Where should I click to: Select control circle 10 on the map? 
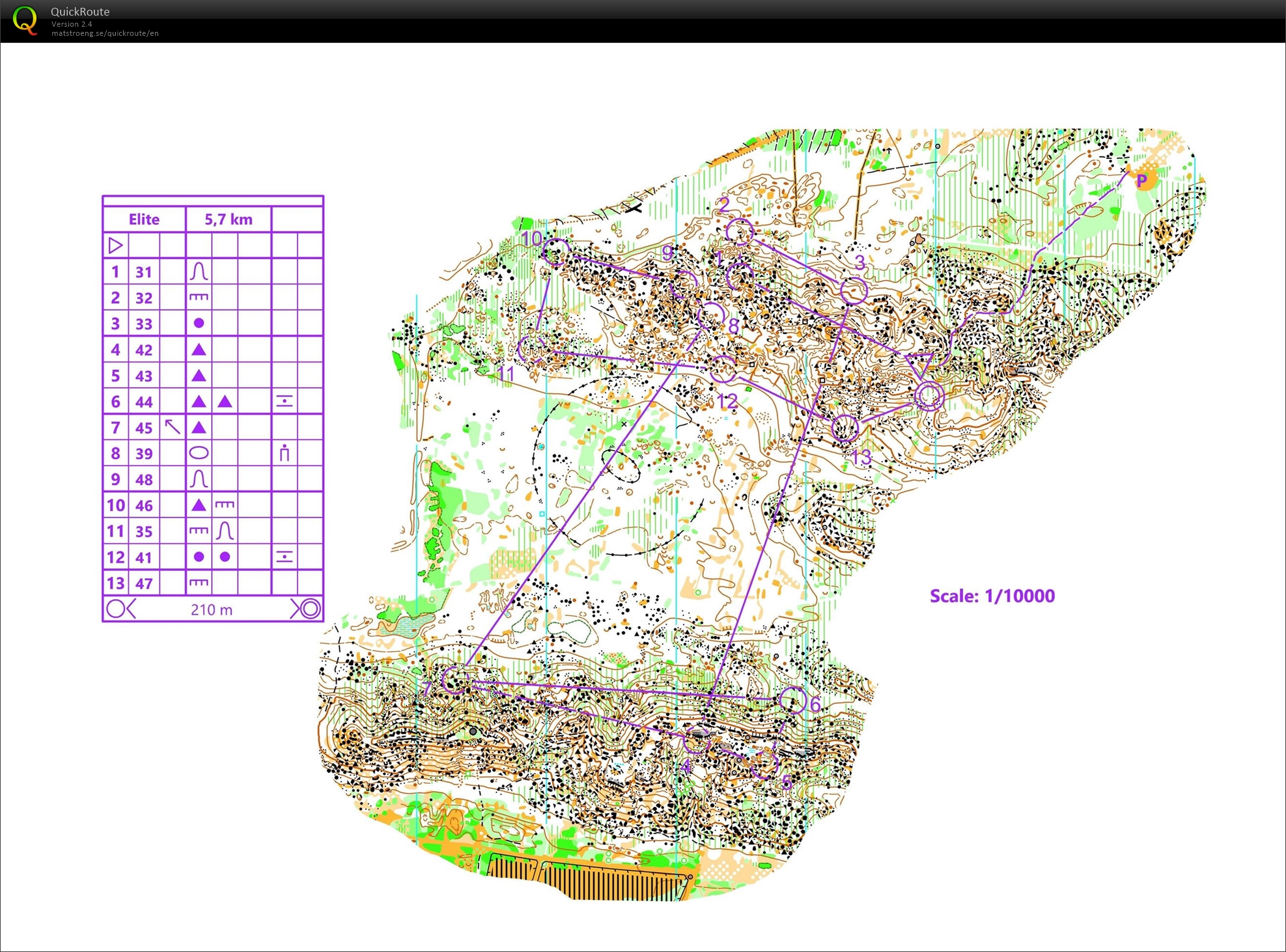tap(556, 251)
